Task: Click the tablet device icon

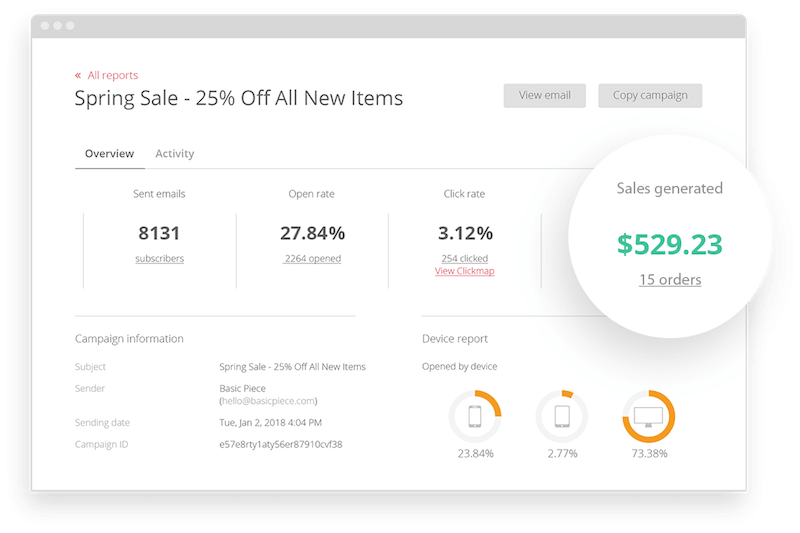Action: pos(562,416)
